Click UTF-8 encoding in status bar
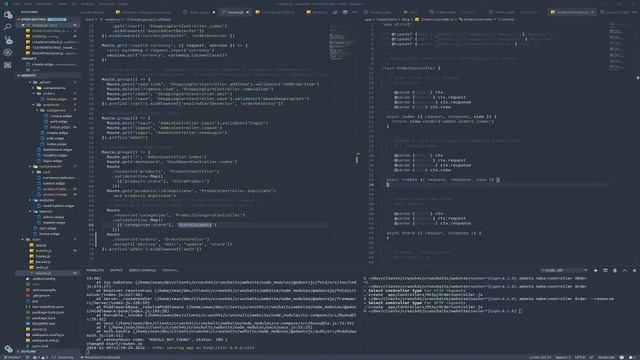This screenshot has width=640, height=360. coord(579,357)
